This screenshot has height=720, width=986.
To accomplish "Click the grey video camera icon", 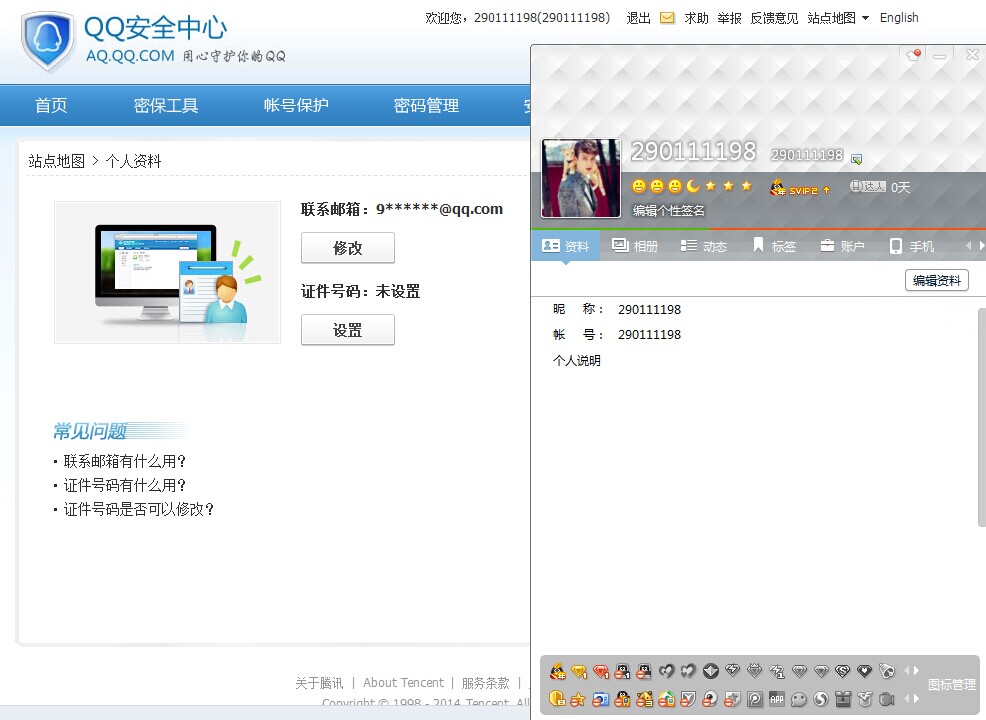I will [887, 699].
